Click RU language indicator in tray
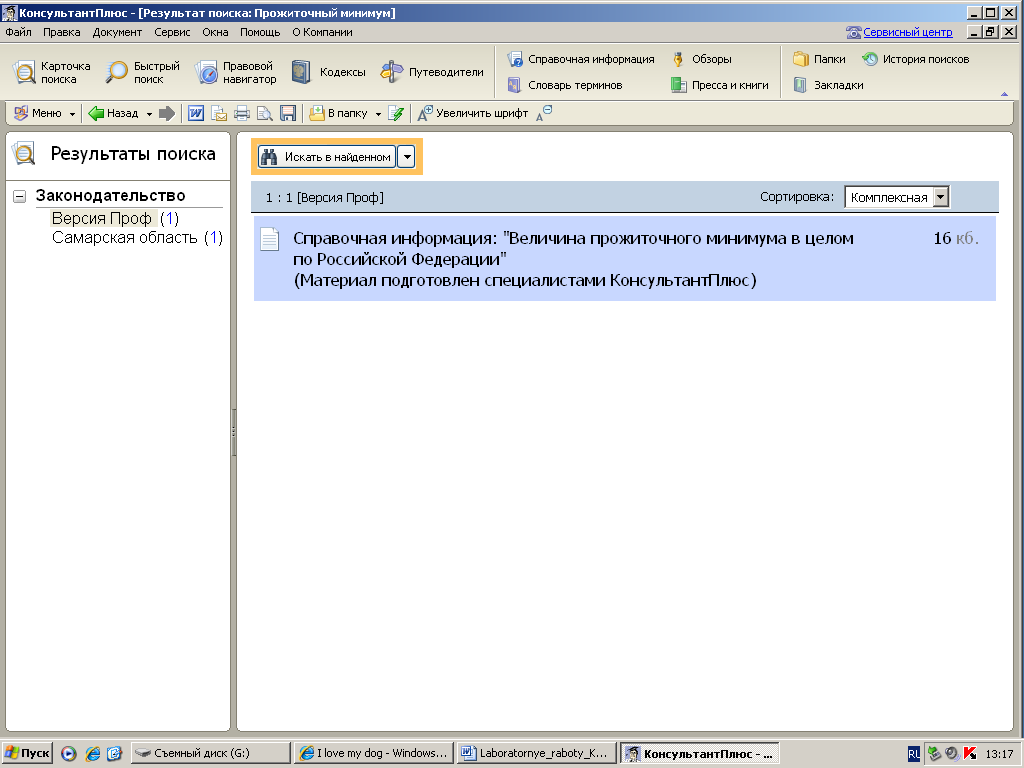Viewport: 1024px width, 768px height. tap(914, 754)
